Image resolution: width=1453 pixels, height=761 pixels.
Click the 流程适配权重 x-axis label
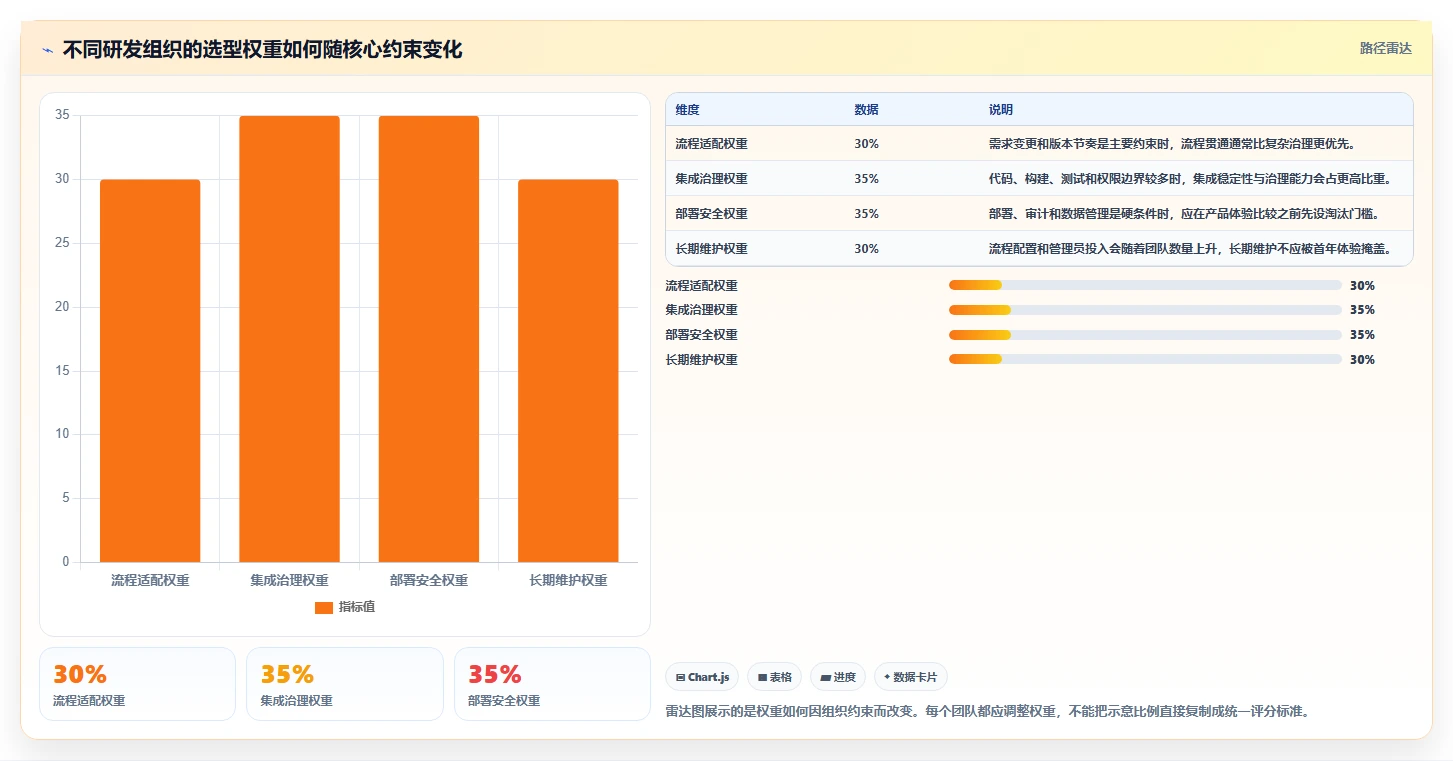point(150,580)
